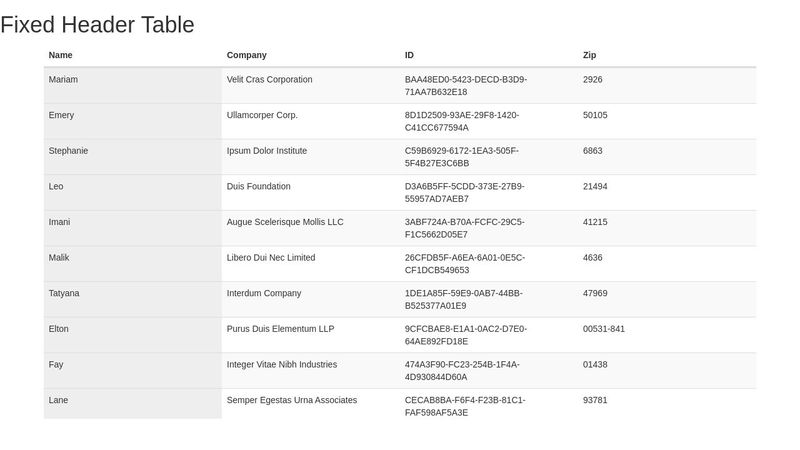Click the ID column header
The width and height of the screenshot is (800, 450).
(489, 55)
